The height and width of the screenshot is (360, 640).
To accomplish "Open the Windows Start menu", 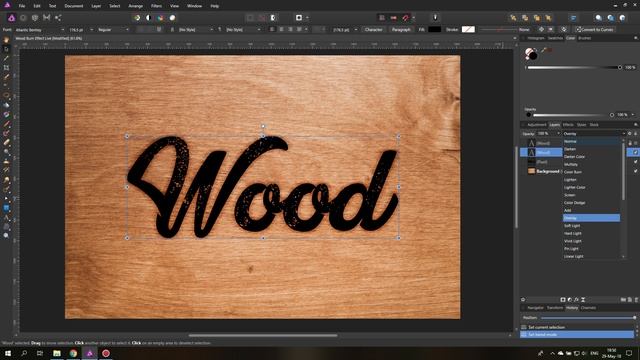I will coord(7,353).
